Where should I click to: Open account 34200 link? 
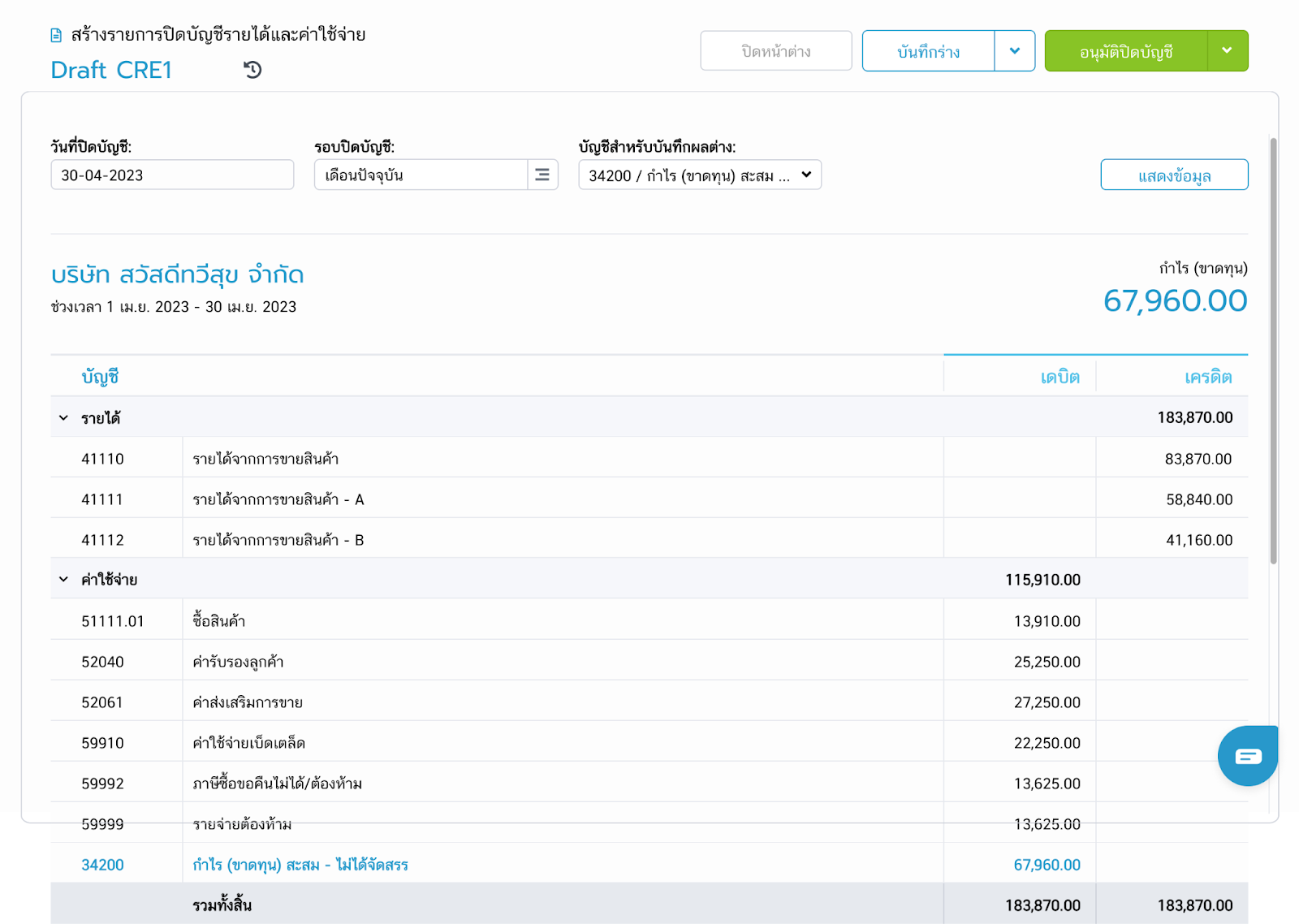(103, 865)
